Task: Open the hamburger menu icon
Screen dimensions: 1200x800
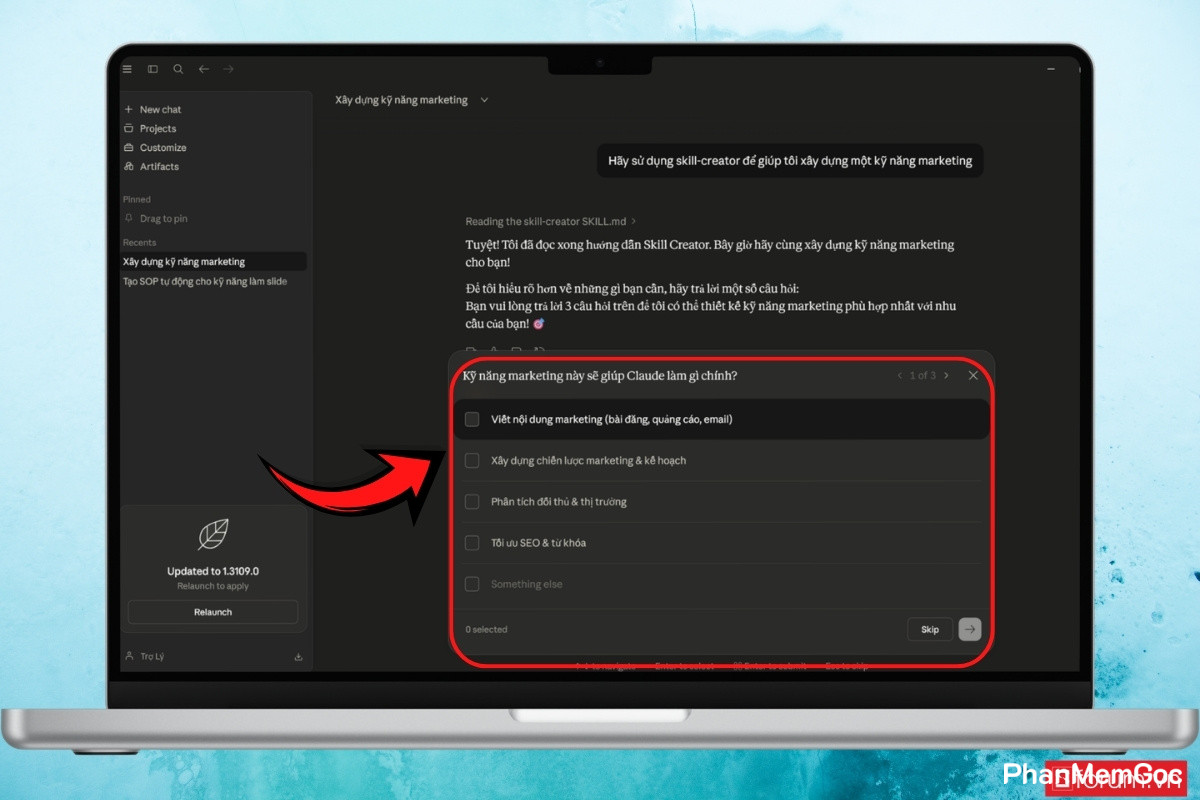Action: (x=127, y=69)
